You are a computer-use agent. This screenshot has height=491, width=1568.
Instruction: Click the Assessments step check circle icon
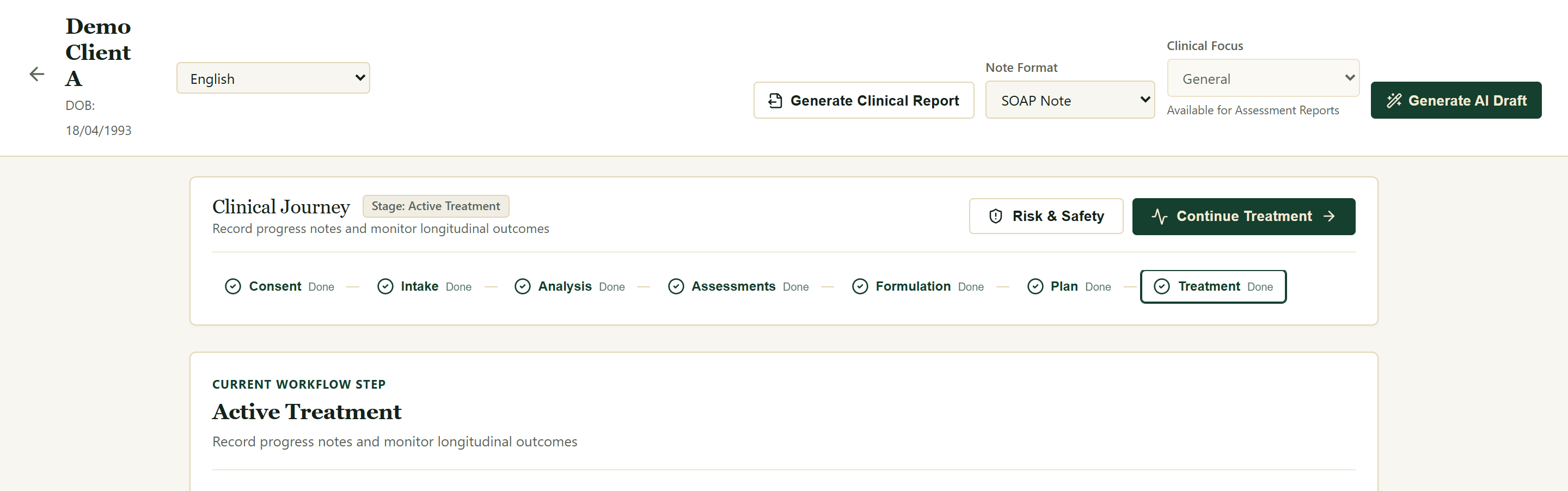pyautogui.click(x=676, y=286)
